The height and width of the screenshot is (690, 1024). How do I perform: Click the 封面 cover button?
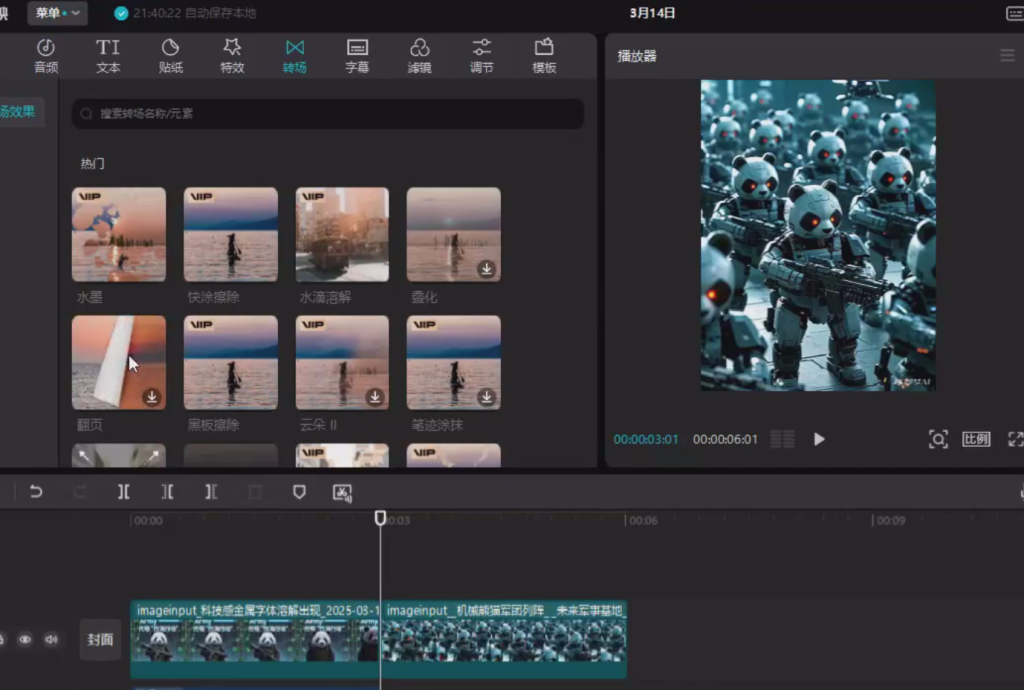[x=100, y=640]
